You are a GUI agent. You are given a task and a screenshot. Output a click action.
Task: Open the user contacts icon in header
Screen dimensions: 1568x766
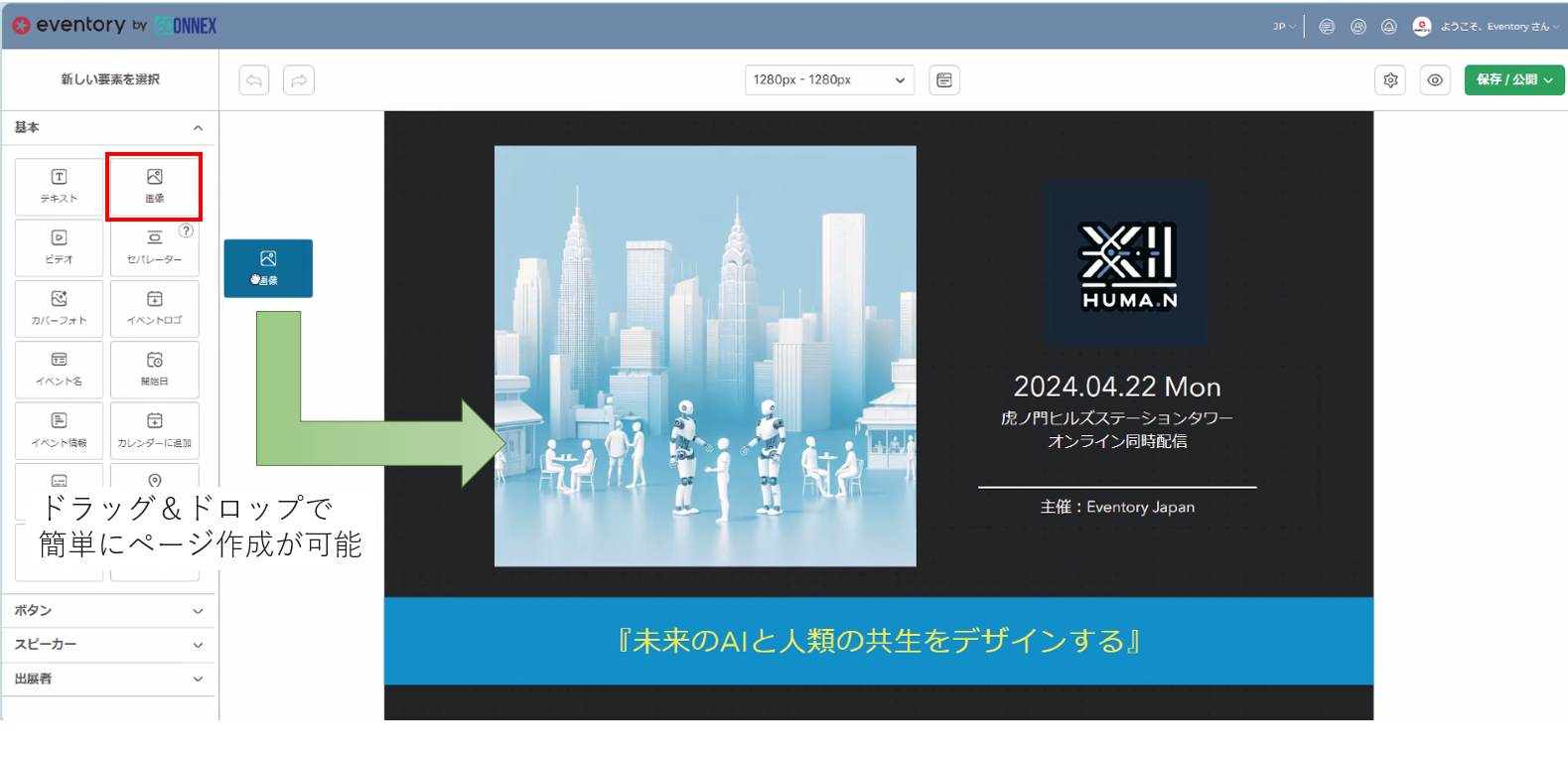coord(1358,27)
